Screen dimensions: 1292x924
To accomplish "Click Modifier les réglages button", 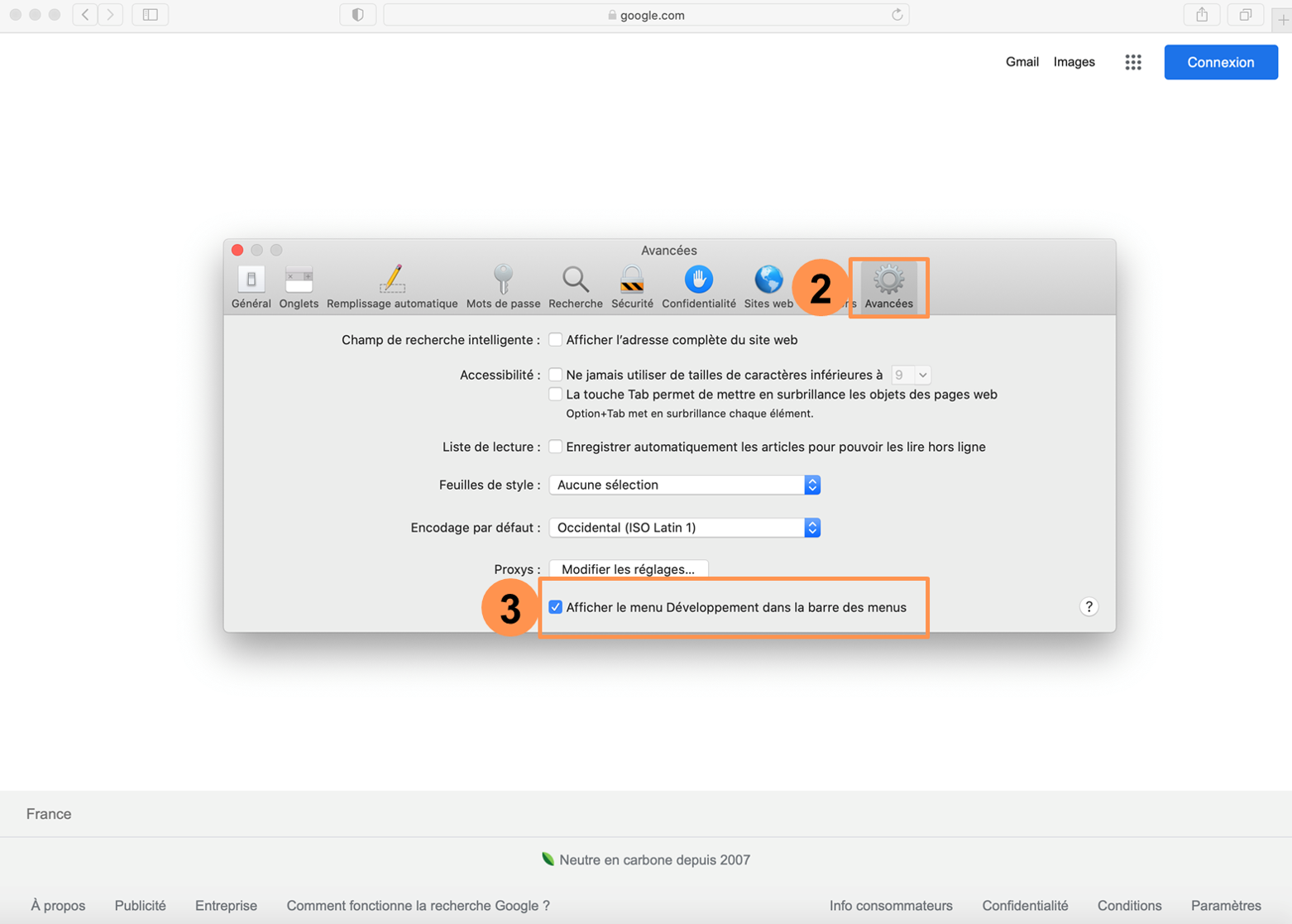I will 629,569.
